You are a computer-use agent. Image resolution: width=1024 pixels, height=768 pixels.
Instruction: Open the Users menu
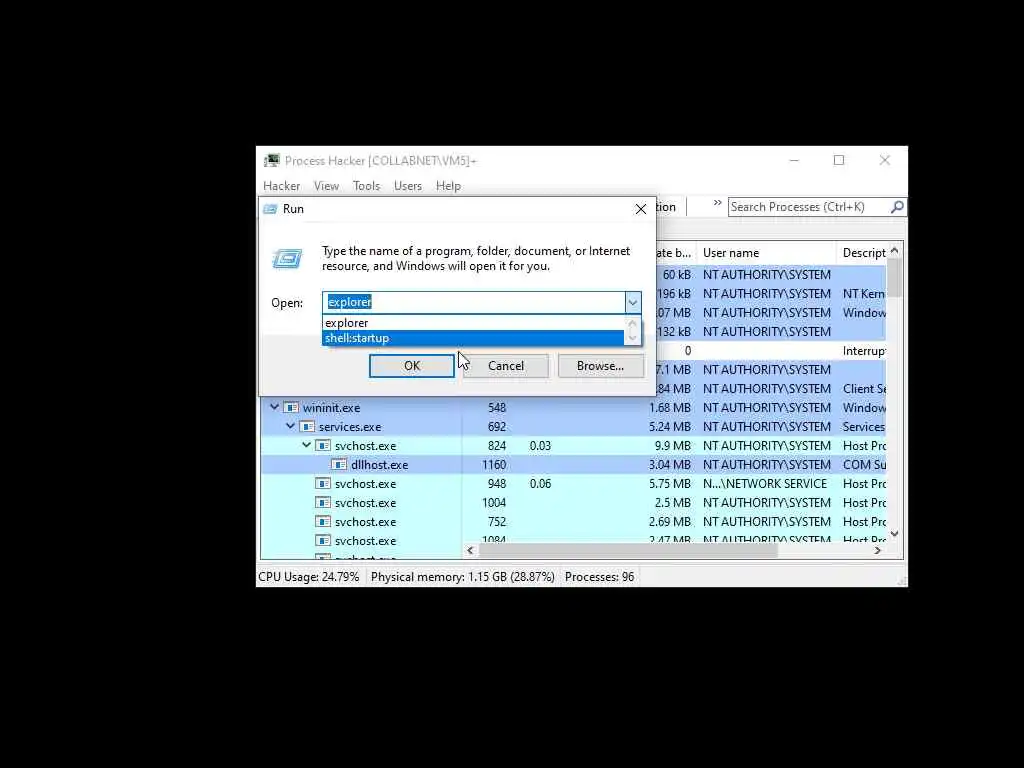pyautogui.click(x=408, y=186)
